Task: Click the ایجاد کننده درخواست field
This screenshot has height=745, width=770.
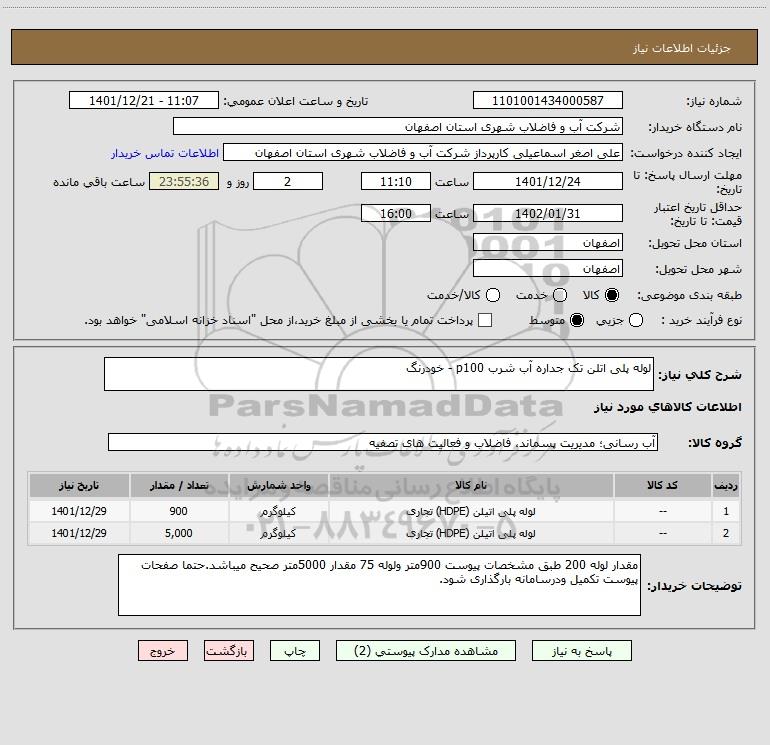Action: pyautogui.click(x=423, y=153)
